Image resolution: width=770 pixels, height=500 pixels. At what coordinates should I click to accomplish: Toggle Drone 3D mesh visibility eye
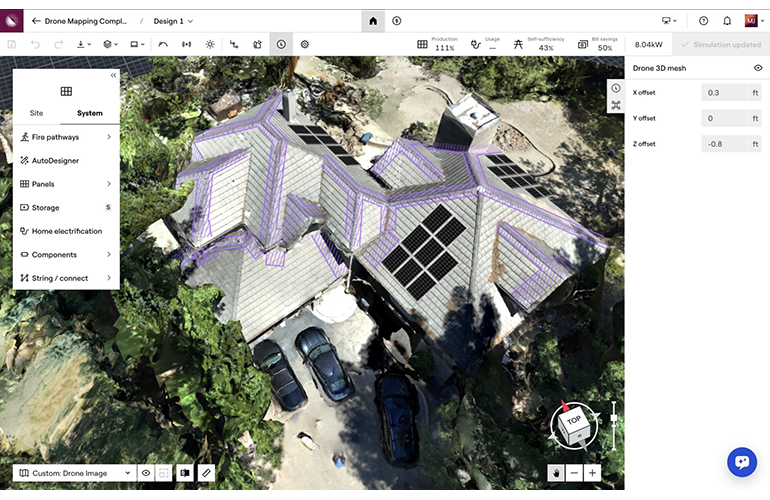click(x=758, y=68)
